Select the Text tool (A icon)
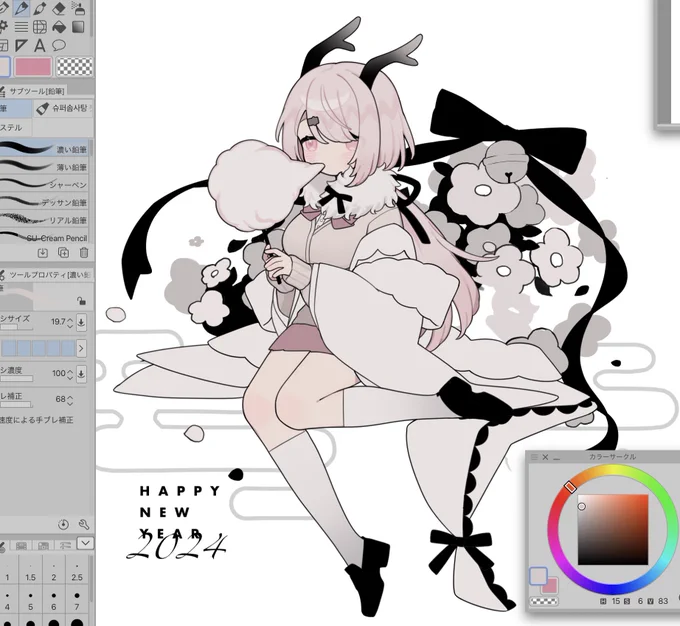Screen dimensions: 680x626 point(40,45)
